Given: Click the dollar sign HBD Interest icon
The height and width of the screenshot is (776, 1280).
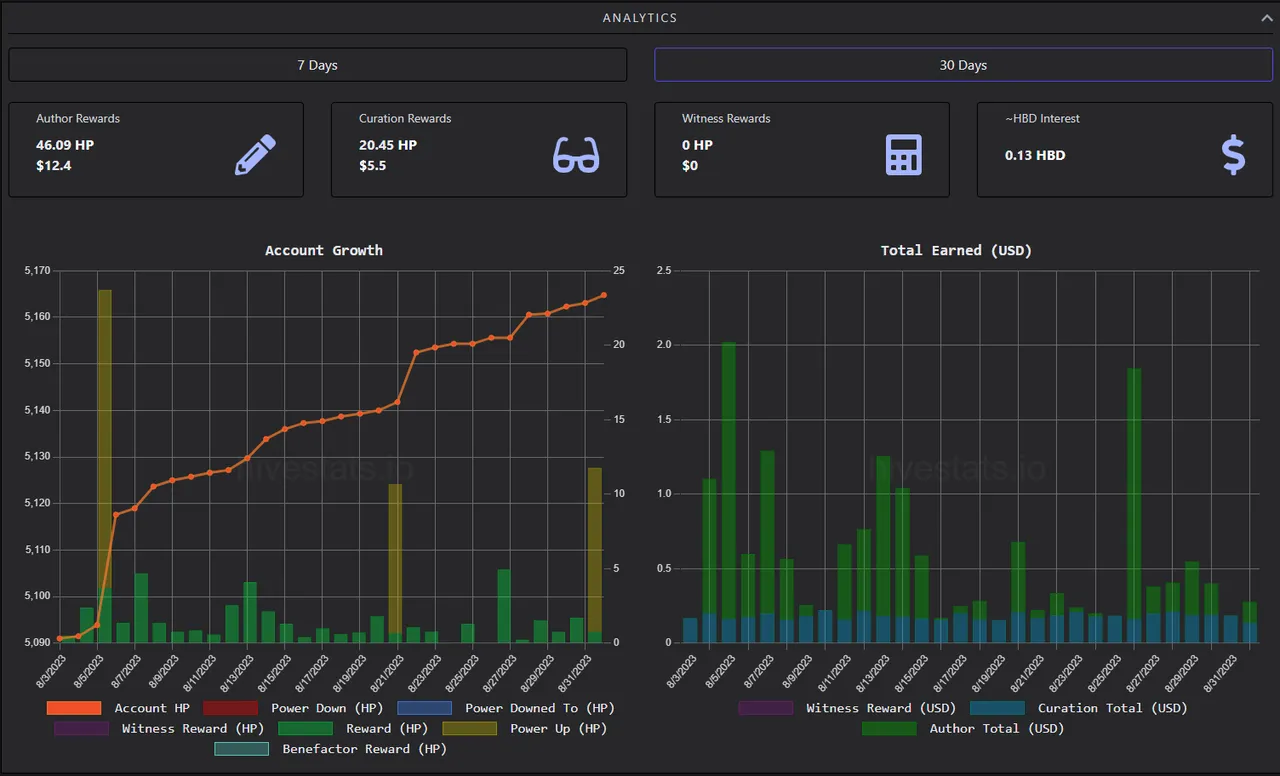Looking at the screenshot, I should click(x=1234, y=155).
